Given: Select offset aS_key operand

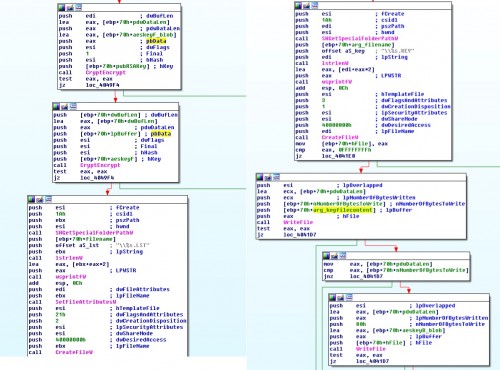Looking at the screenshot, I should [x=343, y=51].
